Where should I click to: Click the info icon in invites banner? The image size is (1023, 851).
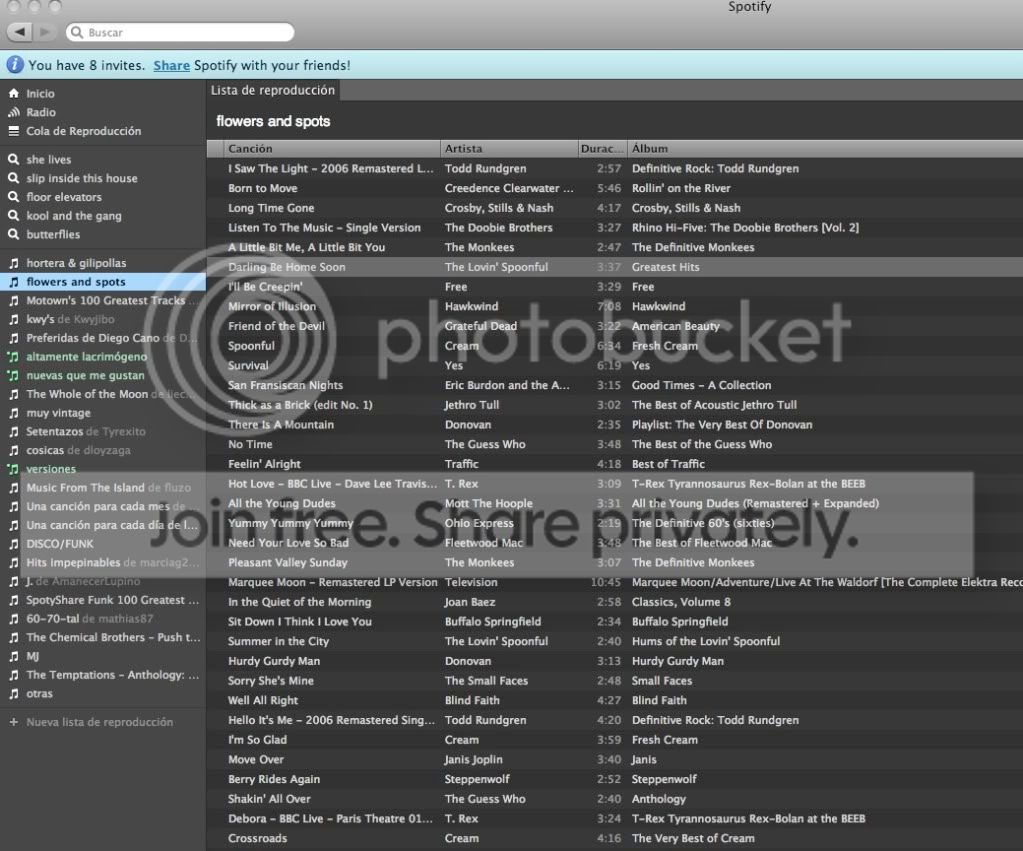pyautogui.click(x=15, y=65)
